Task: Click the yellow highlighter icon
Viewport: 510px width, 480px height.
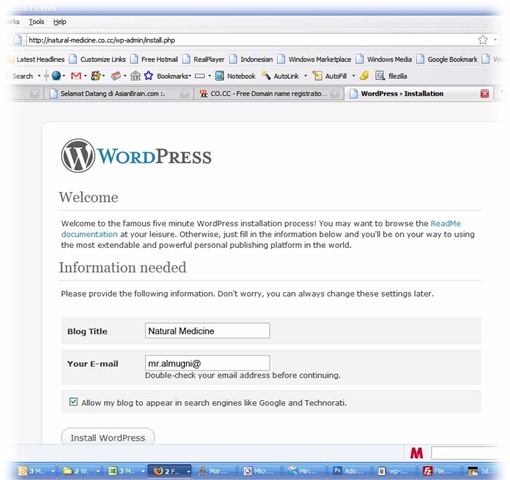Action: pos(364,76)
